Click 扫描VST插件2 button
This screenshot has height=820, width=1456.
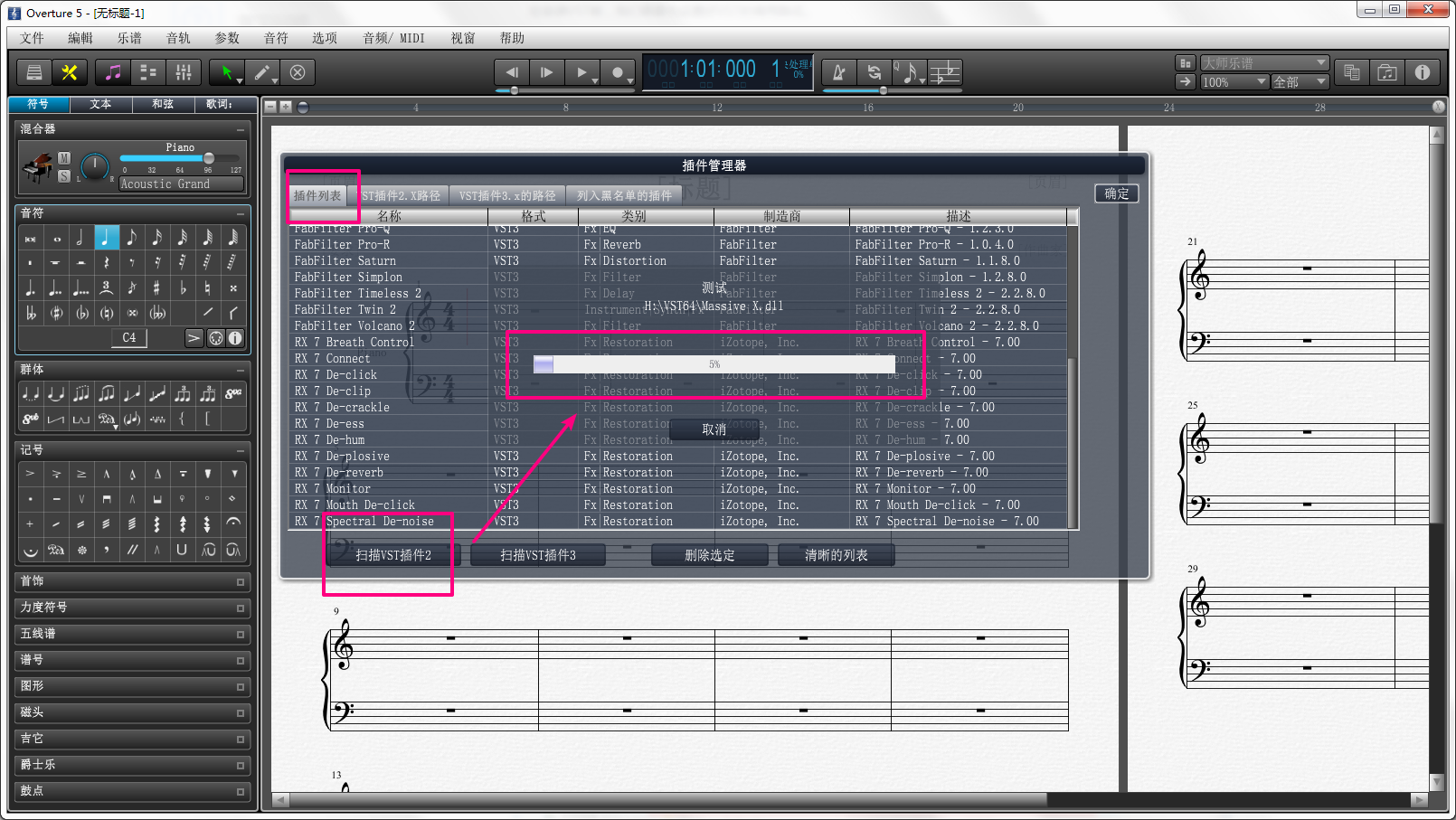tap(393, 555)
